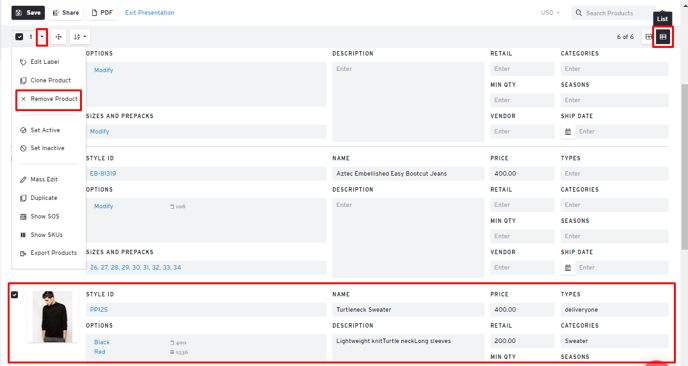Click the Export Products icon
Viewport: 688px width, 366px height.
click(23, 253)
